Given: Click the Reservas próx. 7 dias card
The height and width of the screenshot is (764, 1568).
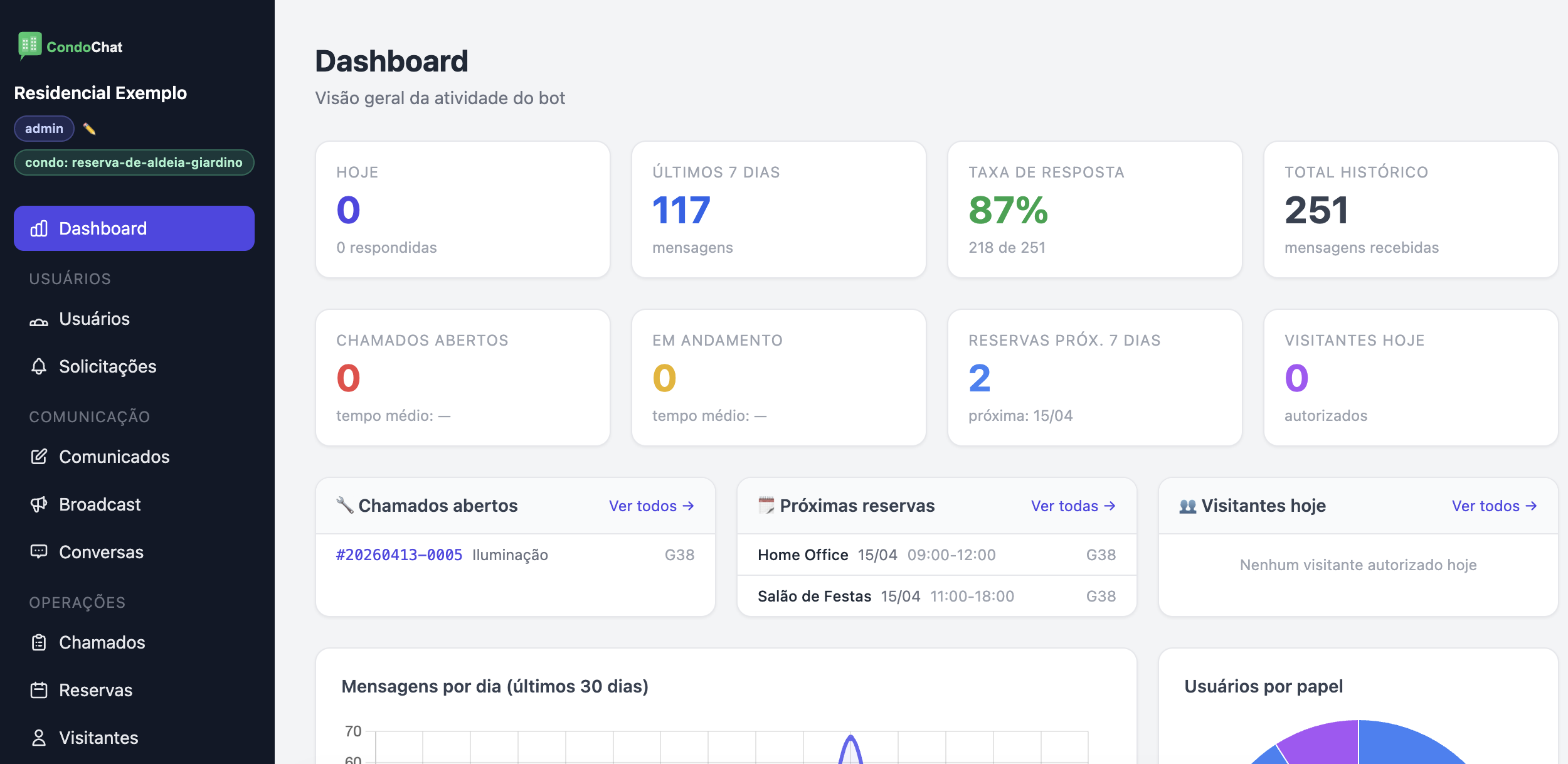Looking at the screenshot, I should 1095,378.
